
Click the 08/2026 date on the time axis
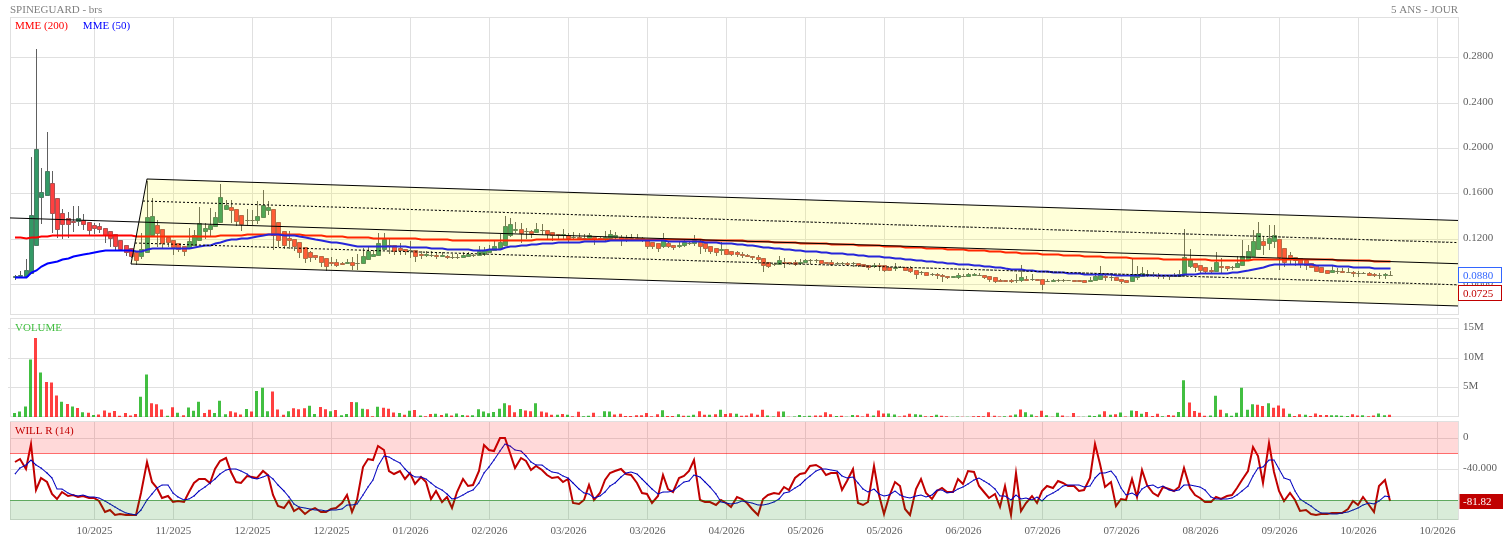point(1200,530)
